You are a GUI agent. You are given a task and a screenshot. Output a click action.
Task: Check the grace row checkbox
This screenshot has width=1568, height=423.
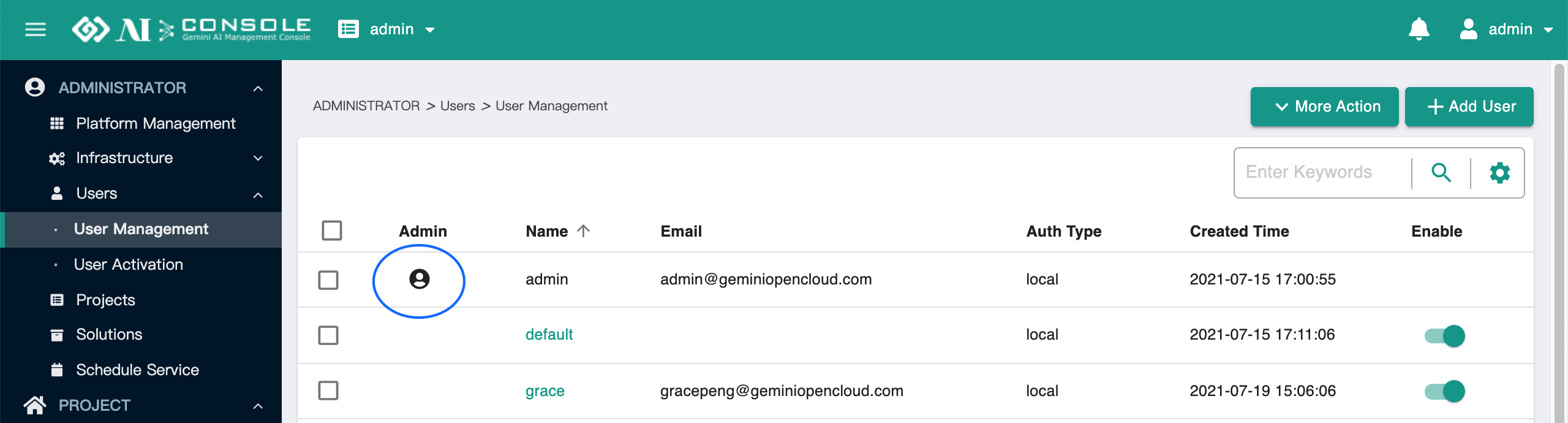328,391
